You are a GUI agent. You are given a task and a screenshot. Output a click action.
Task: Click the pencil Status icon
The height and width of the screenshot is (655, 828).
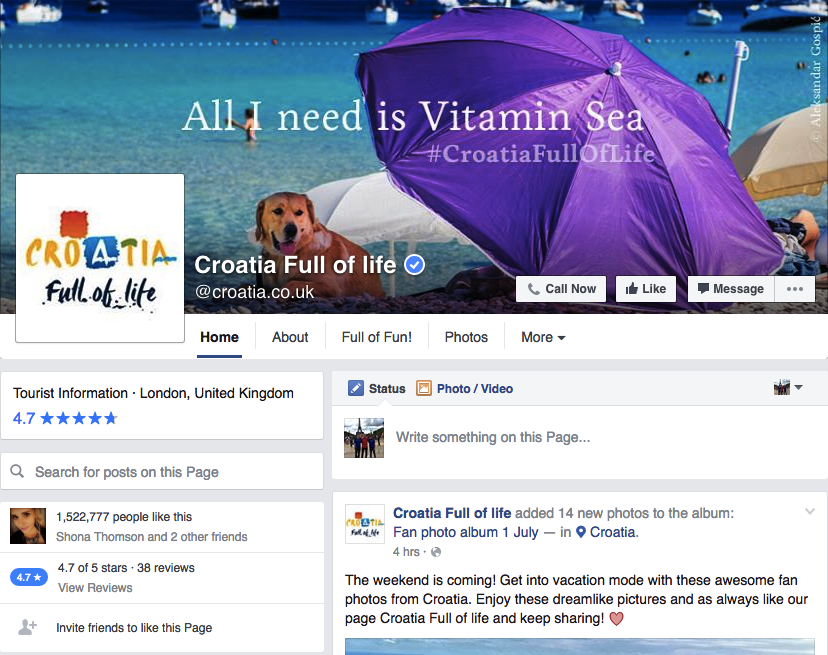click(x=356, y=388)
